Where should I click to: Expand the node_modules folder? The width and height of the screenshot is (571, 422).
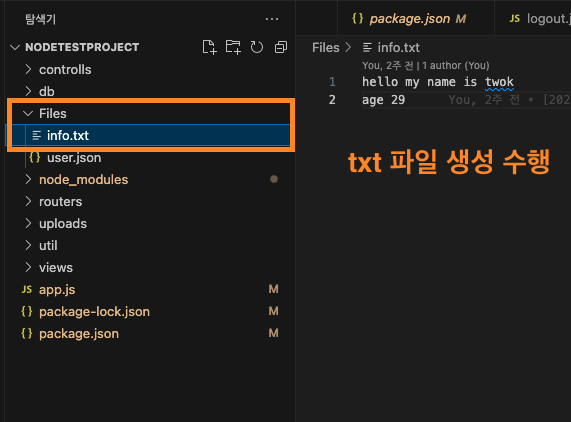point(28,179)
